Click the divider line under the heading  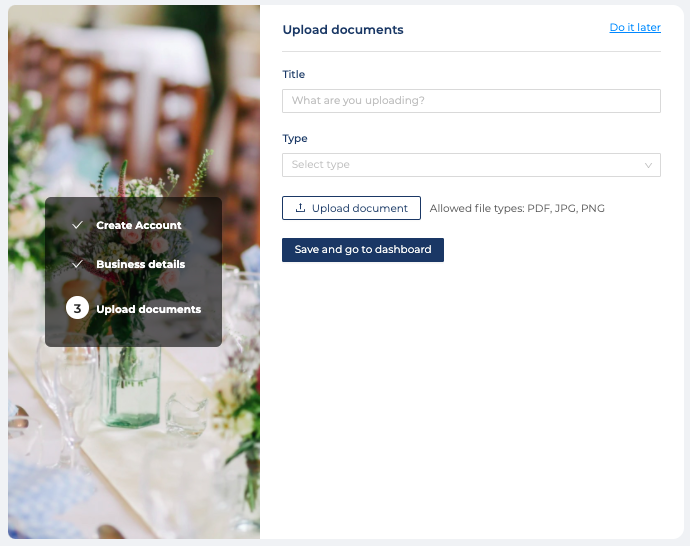[x=470, y=51]
